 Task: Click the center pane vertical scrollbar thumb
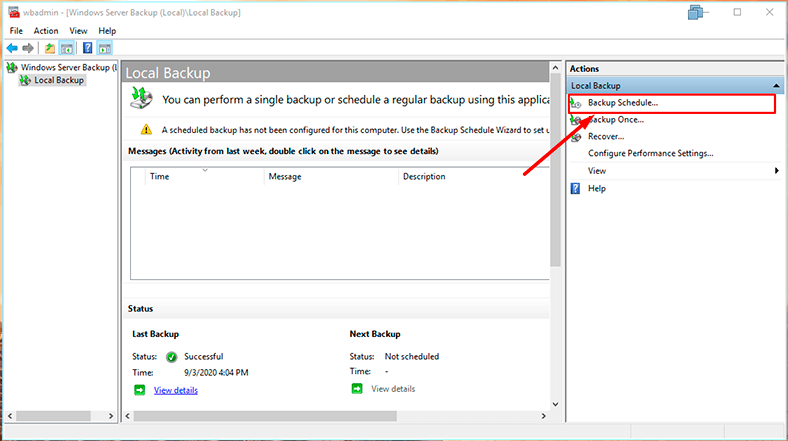pyautogui.click(x=555, y=170)
